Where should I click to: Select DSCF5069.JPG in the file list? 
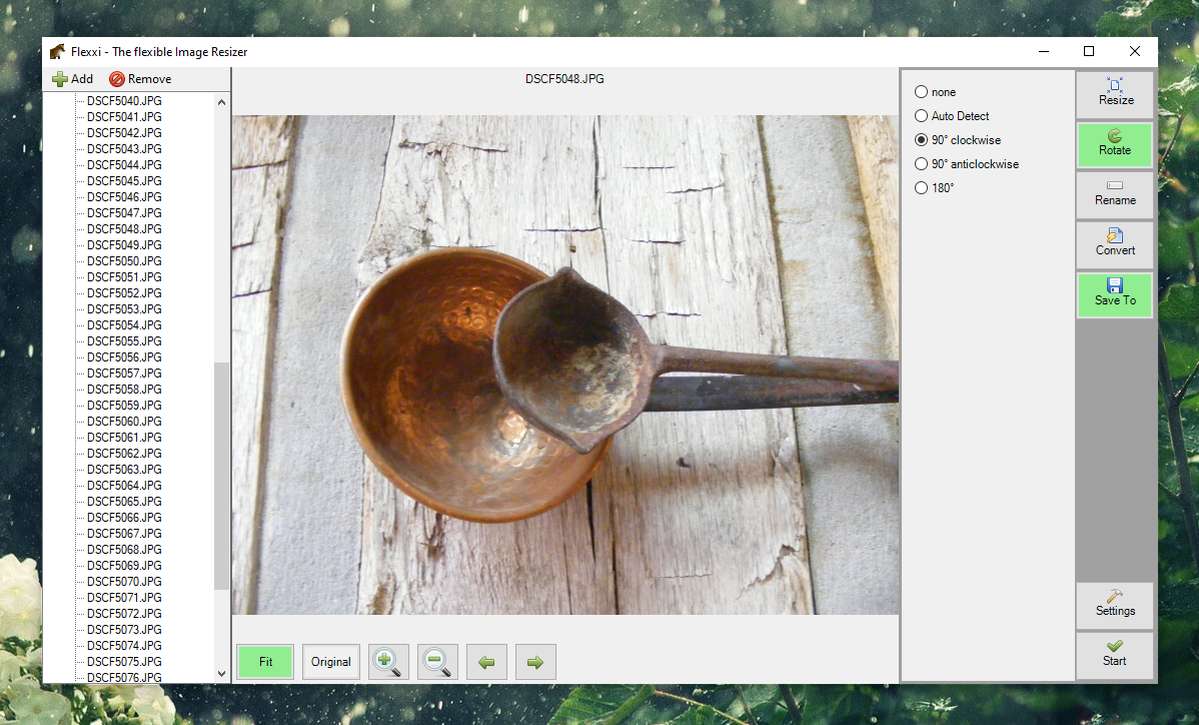[124, 567]
